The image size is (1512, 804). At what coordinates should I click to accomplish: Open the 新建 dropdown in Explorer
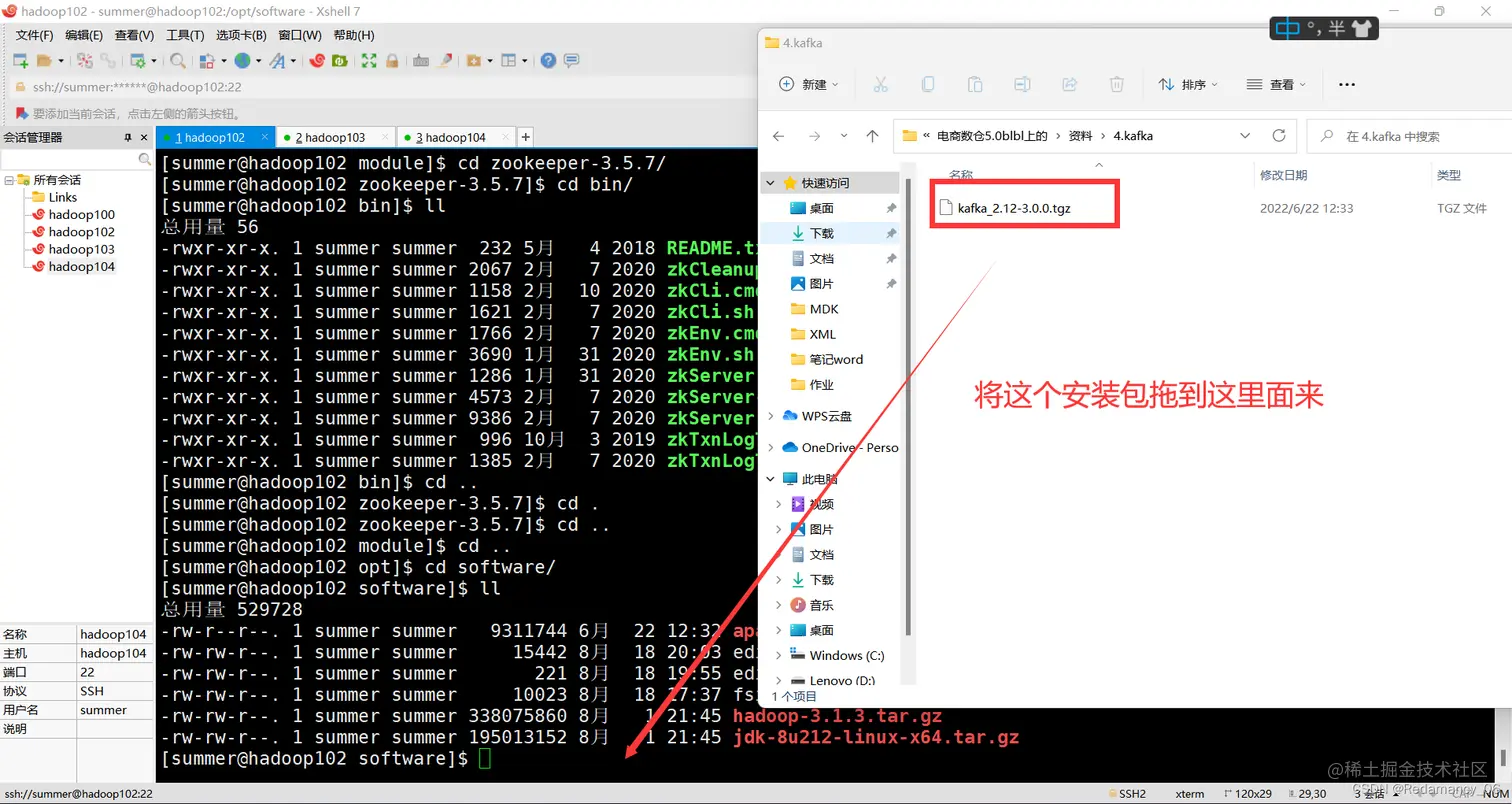[810, 85]
